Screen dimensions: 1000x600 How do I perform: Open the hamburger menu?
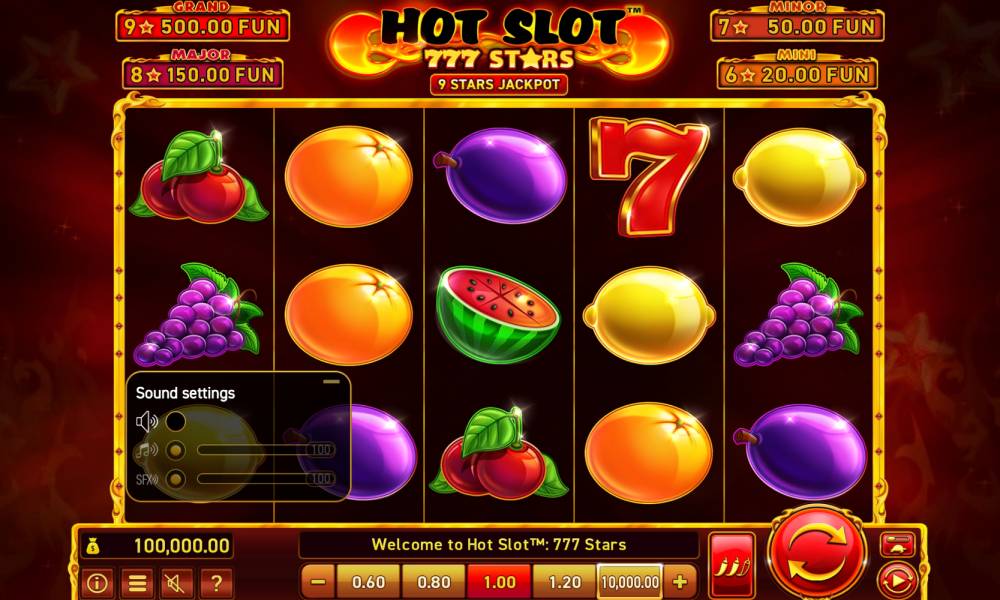(x=137, y=582)
